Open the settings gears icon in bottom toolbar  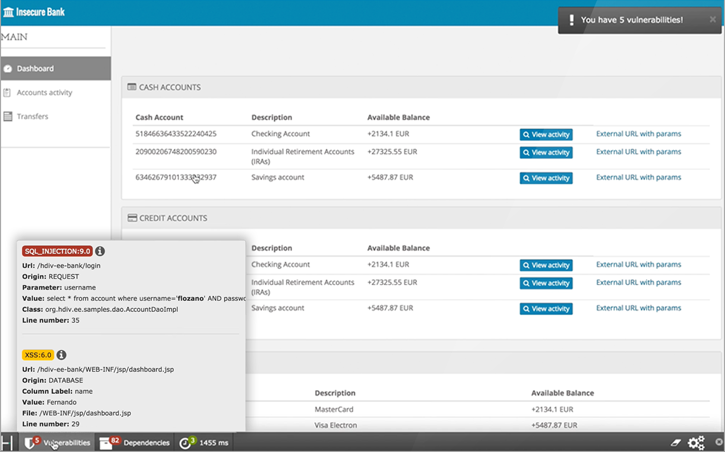click(x=696, y=442)
